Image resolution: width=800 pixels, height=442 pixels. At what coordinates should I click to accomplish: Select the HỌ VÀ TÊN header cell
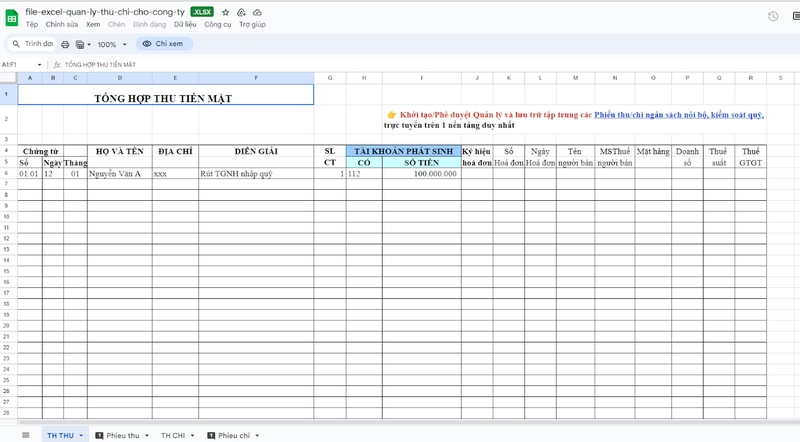[120, 151]
